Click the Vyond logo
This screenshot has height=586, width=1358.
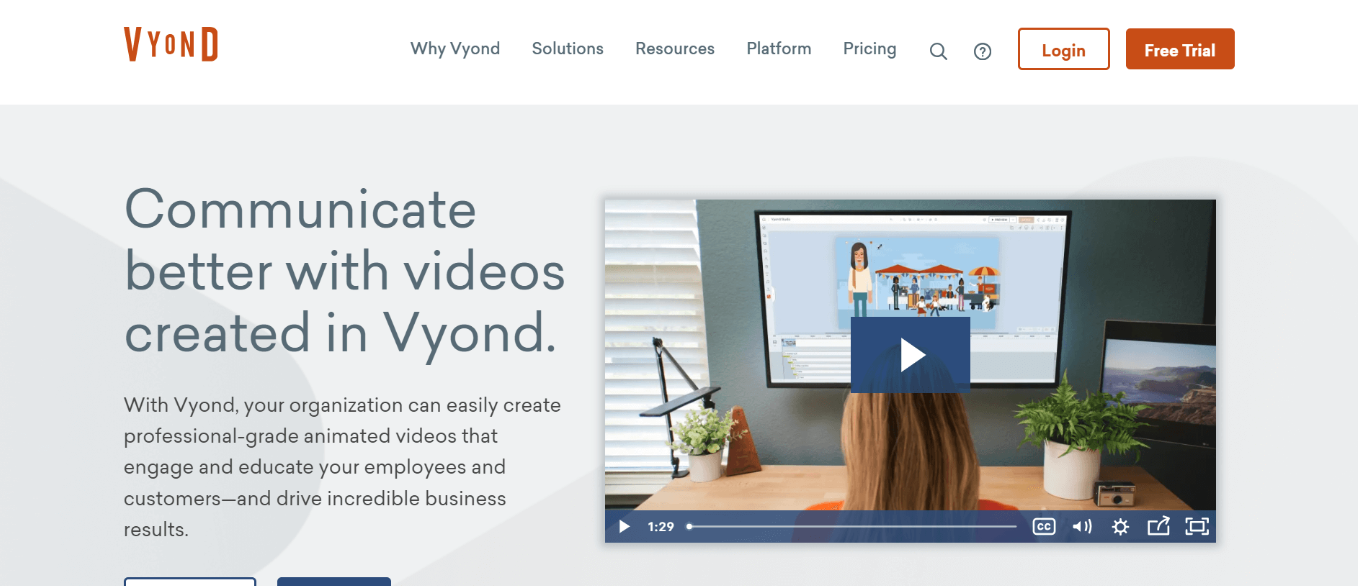[x=171, y=45]
